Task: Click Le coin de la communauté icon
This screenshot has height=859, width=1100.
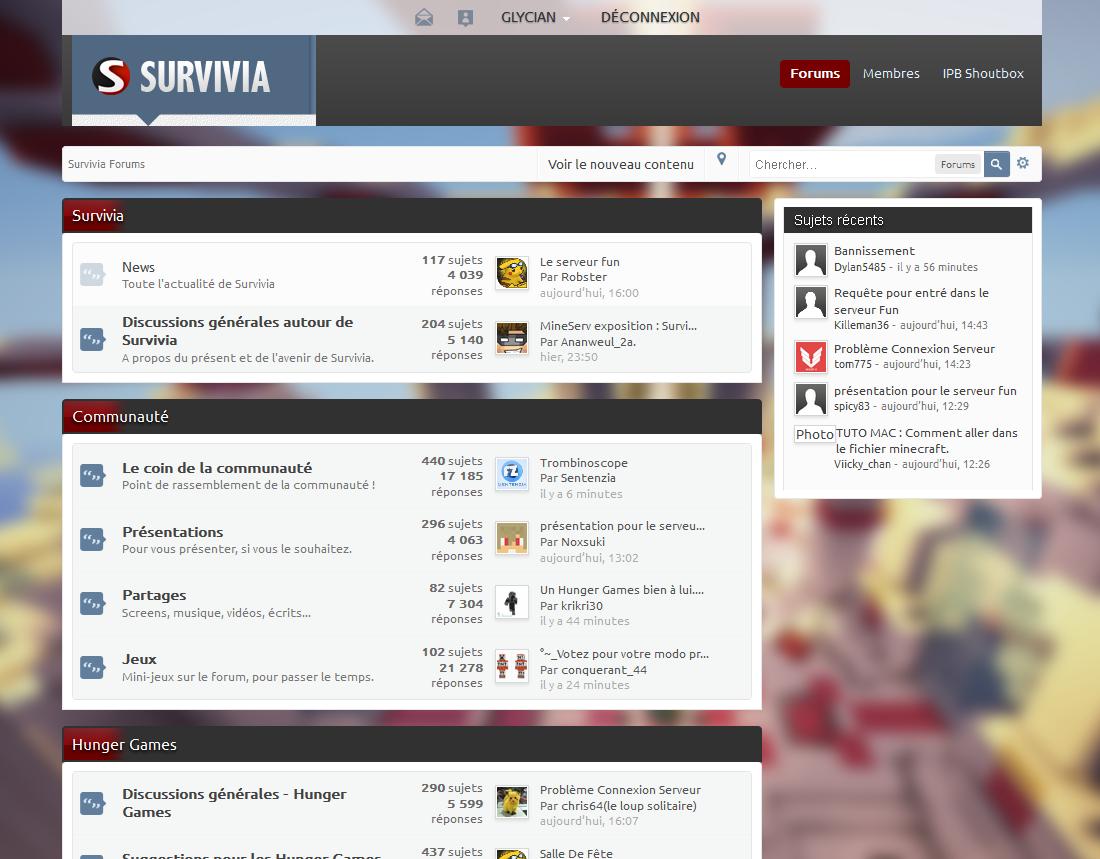Action: [x=92, y=475]
